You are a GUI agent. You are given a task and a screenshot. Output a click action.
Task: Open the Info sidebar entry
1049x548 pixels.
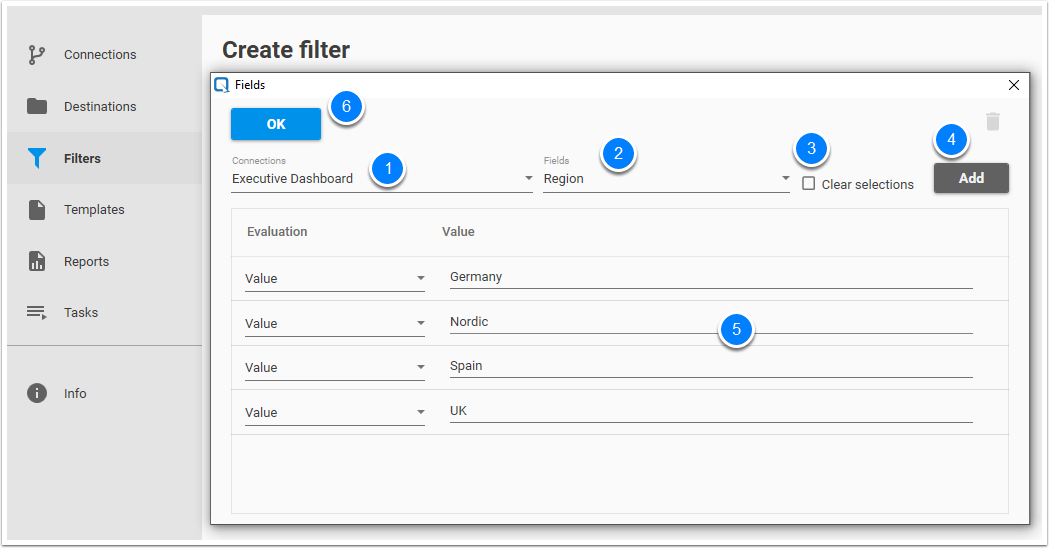click(104, 393)
